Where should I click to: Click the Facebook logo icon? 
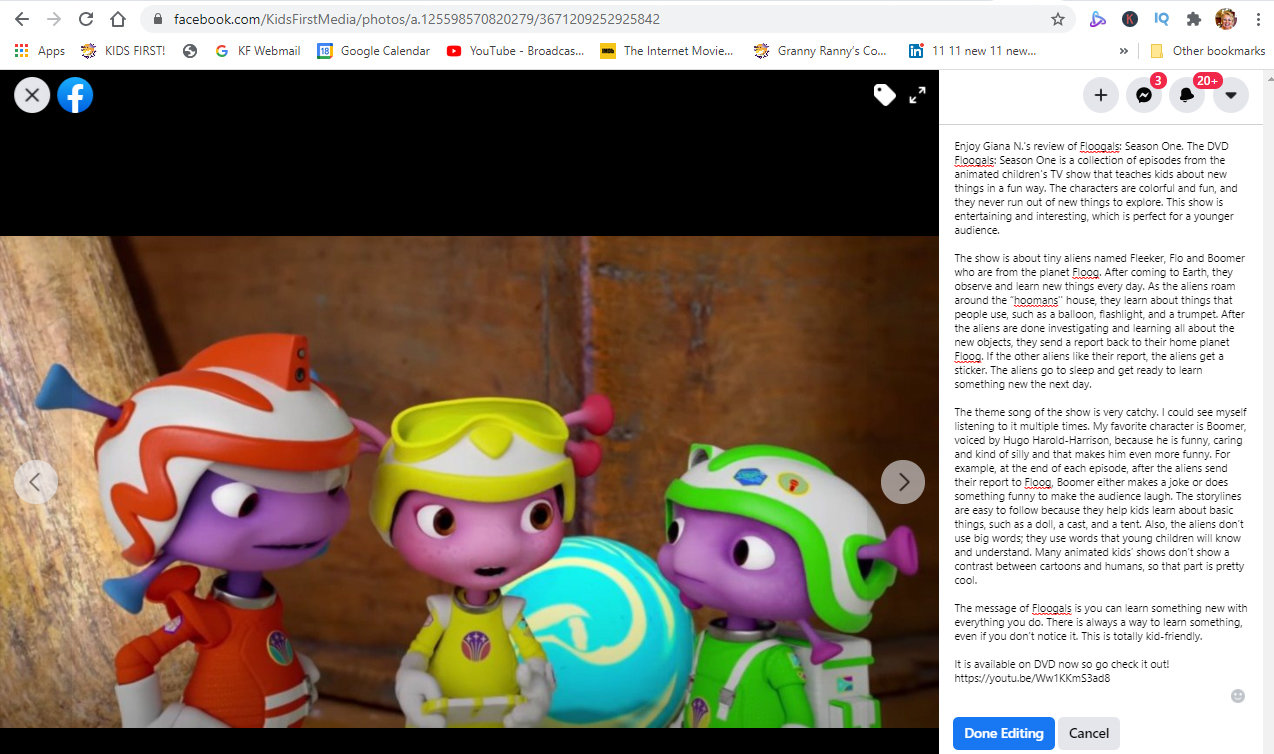click(x=75, y=95)
